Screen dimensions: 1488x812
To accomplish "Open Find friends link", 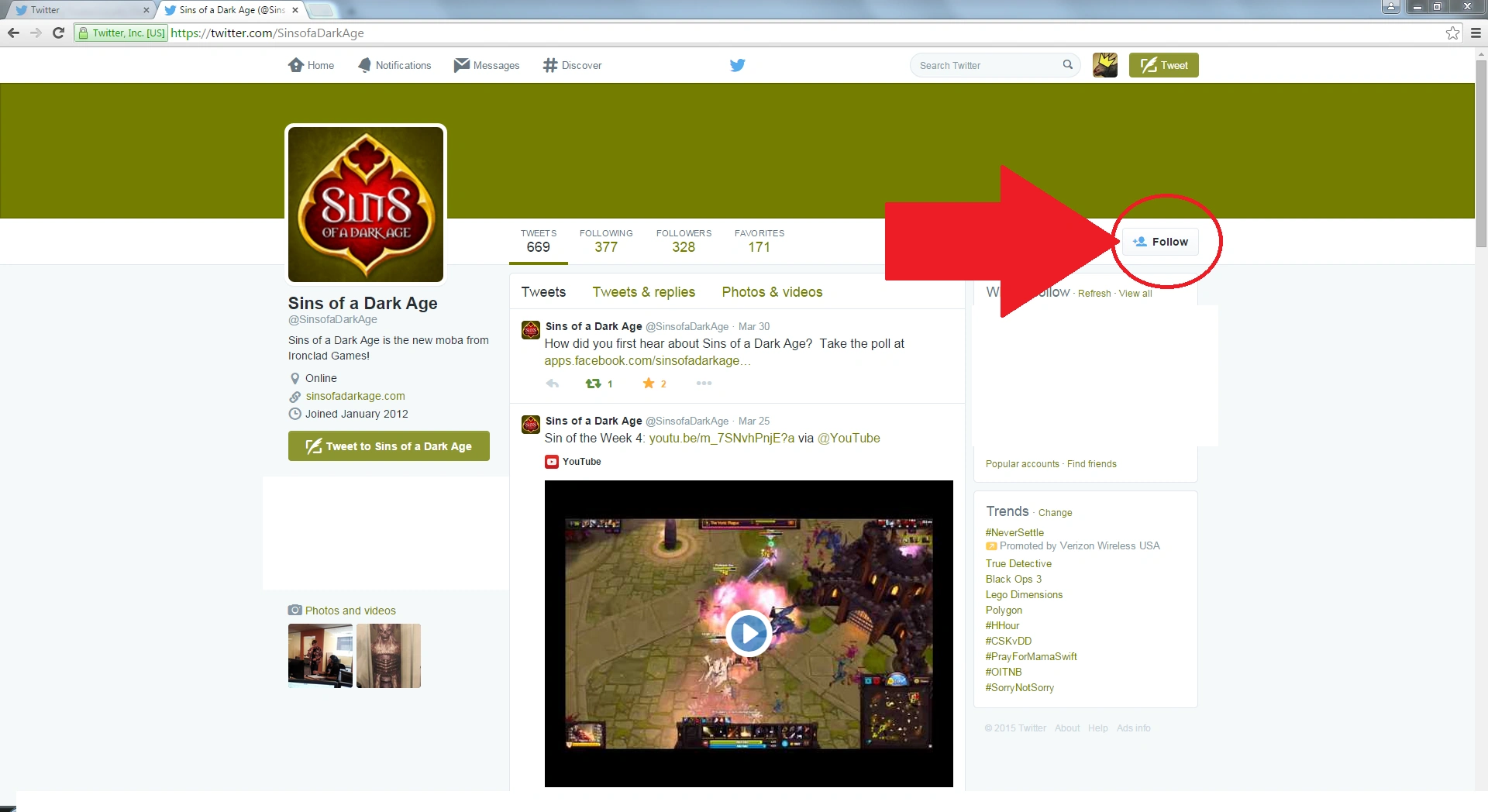I will pos(1092,464).
